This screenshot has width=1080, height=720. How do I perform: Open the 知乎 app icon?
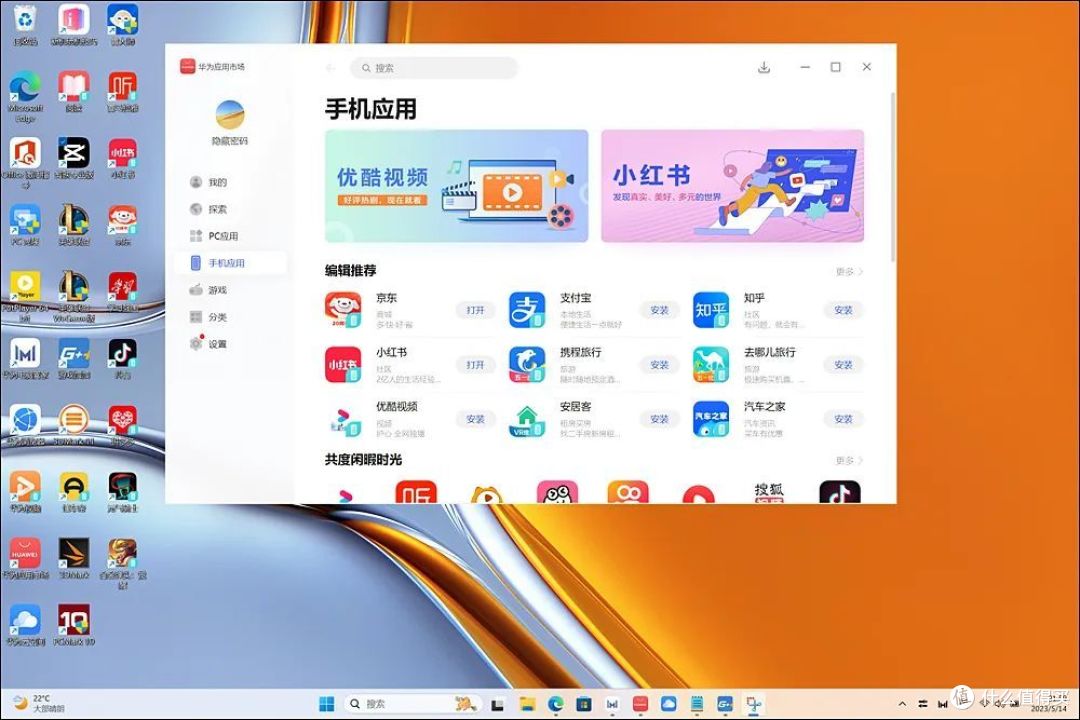click(711, 309)
